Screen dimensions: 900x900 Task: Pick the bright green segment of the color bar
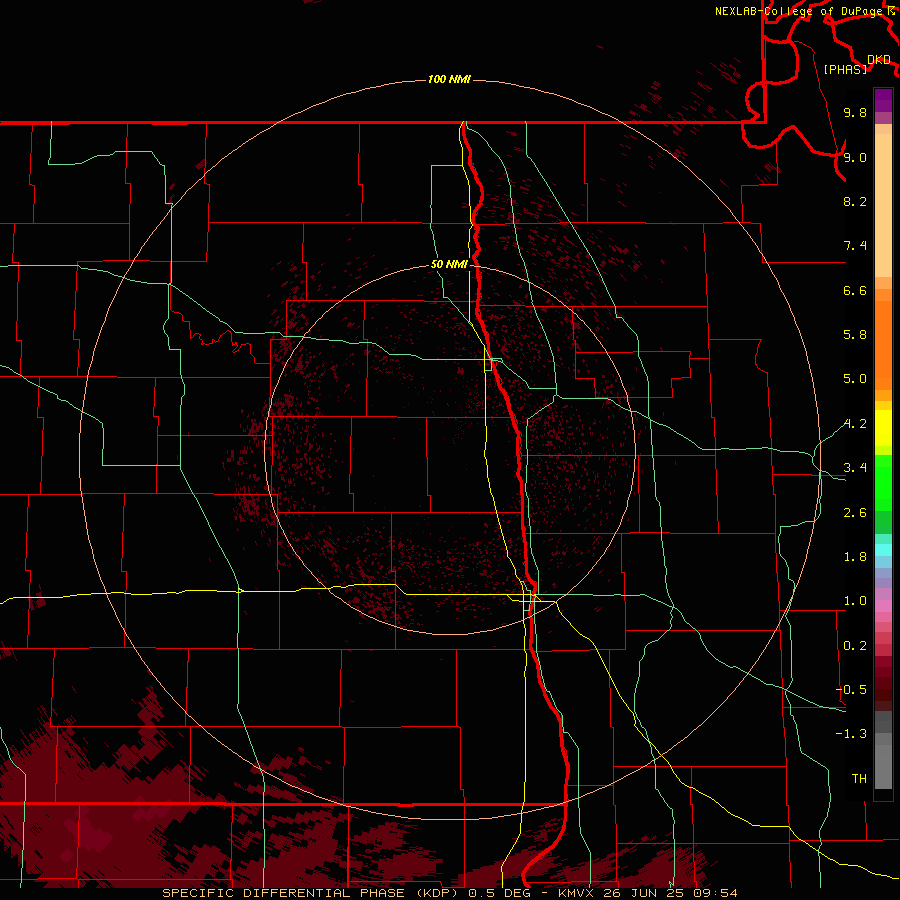883,482
